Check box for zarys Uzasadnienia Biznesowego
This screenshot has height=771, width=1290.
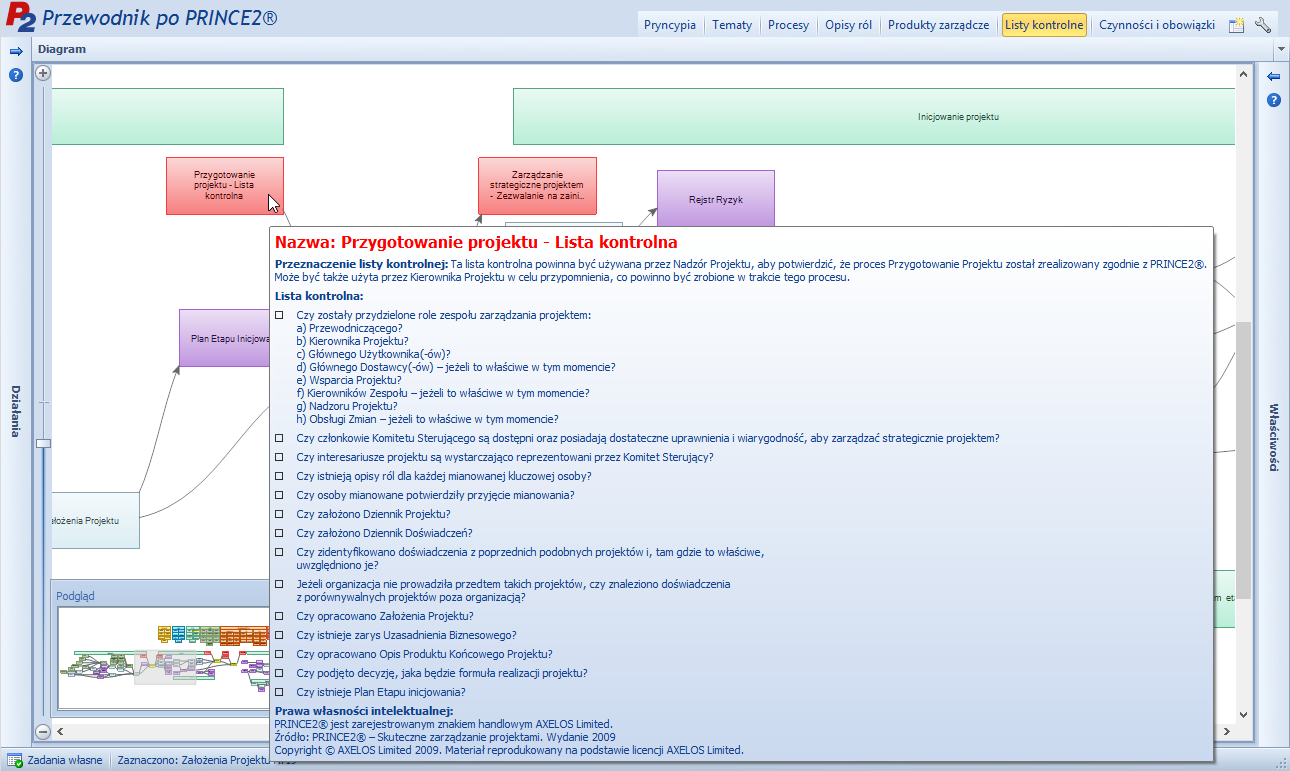(x=279, y=635)
